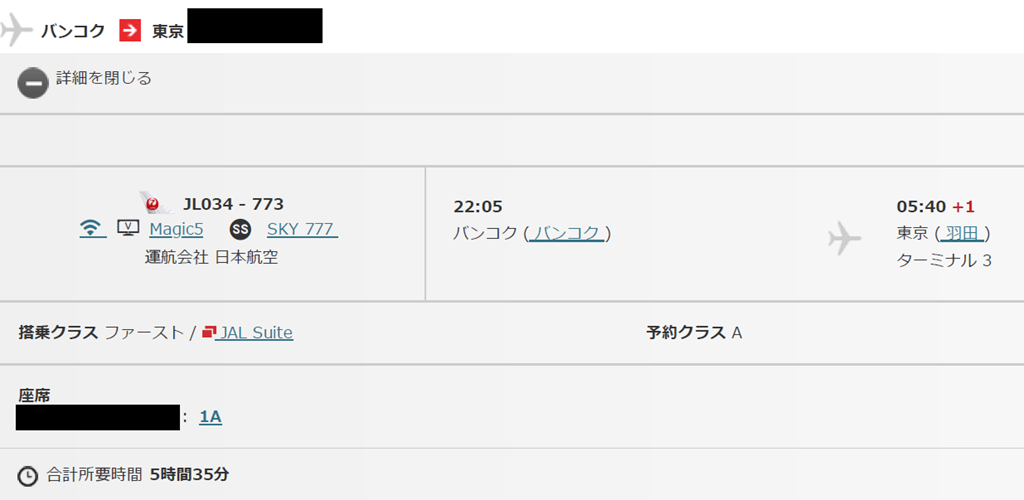Click the flight number JL034 - 773

tap(233, 204)
